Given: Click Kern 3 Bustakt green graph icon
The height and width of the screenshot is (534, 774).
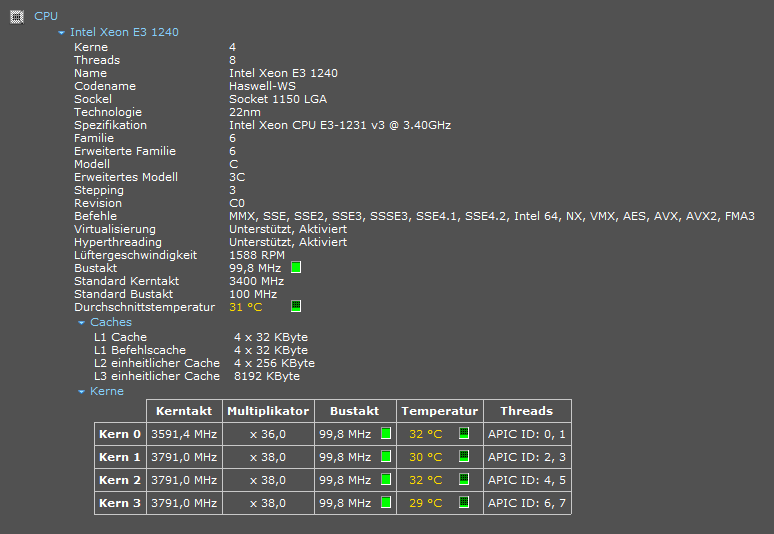Looking at the screenshot, I should click(x=386, y=502).
